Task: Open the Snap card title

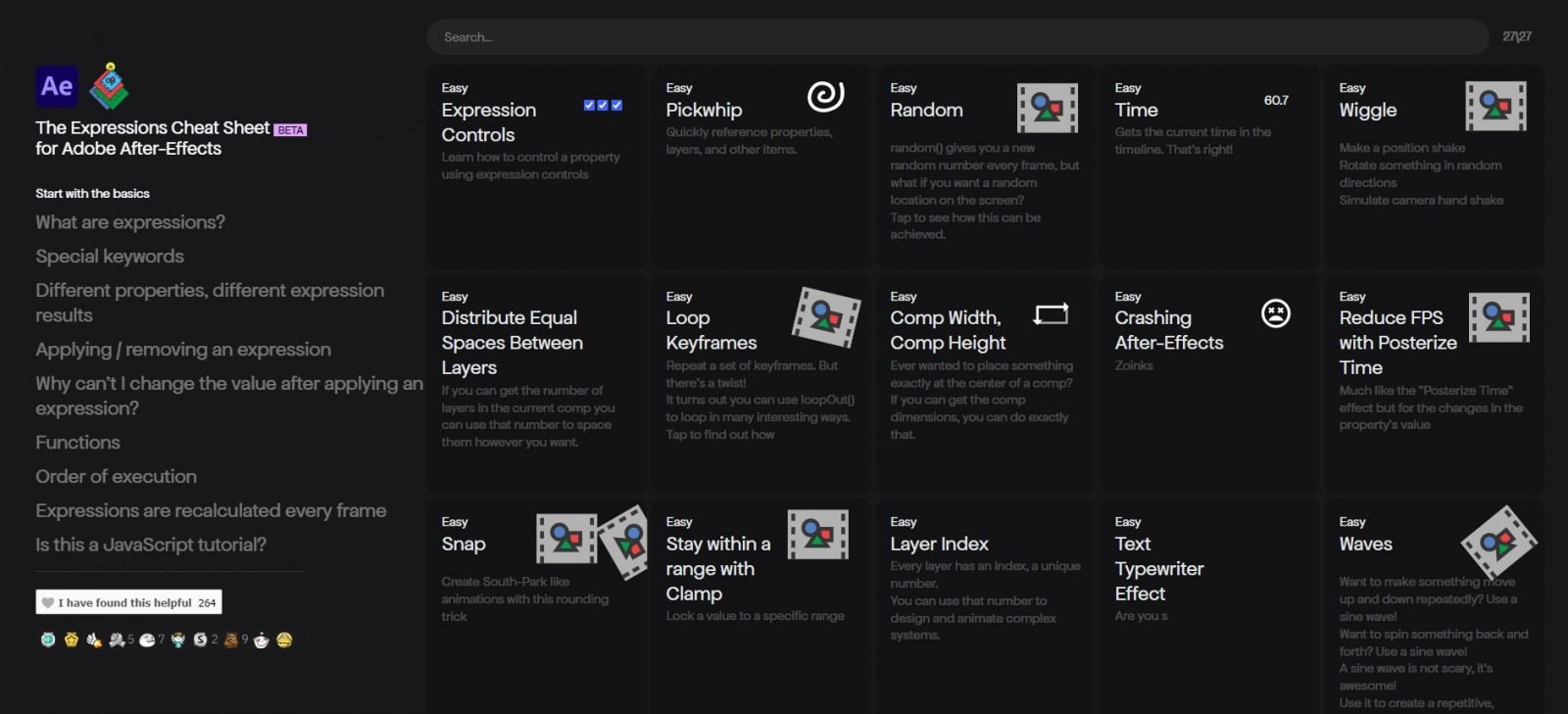Action: tap(464, 544)
